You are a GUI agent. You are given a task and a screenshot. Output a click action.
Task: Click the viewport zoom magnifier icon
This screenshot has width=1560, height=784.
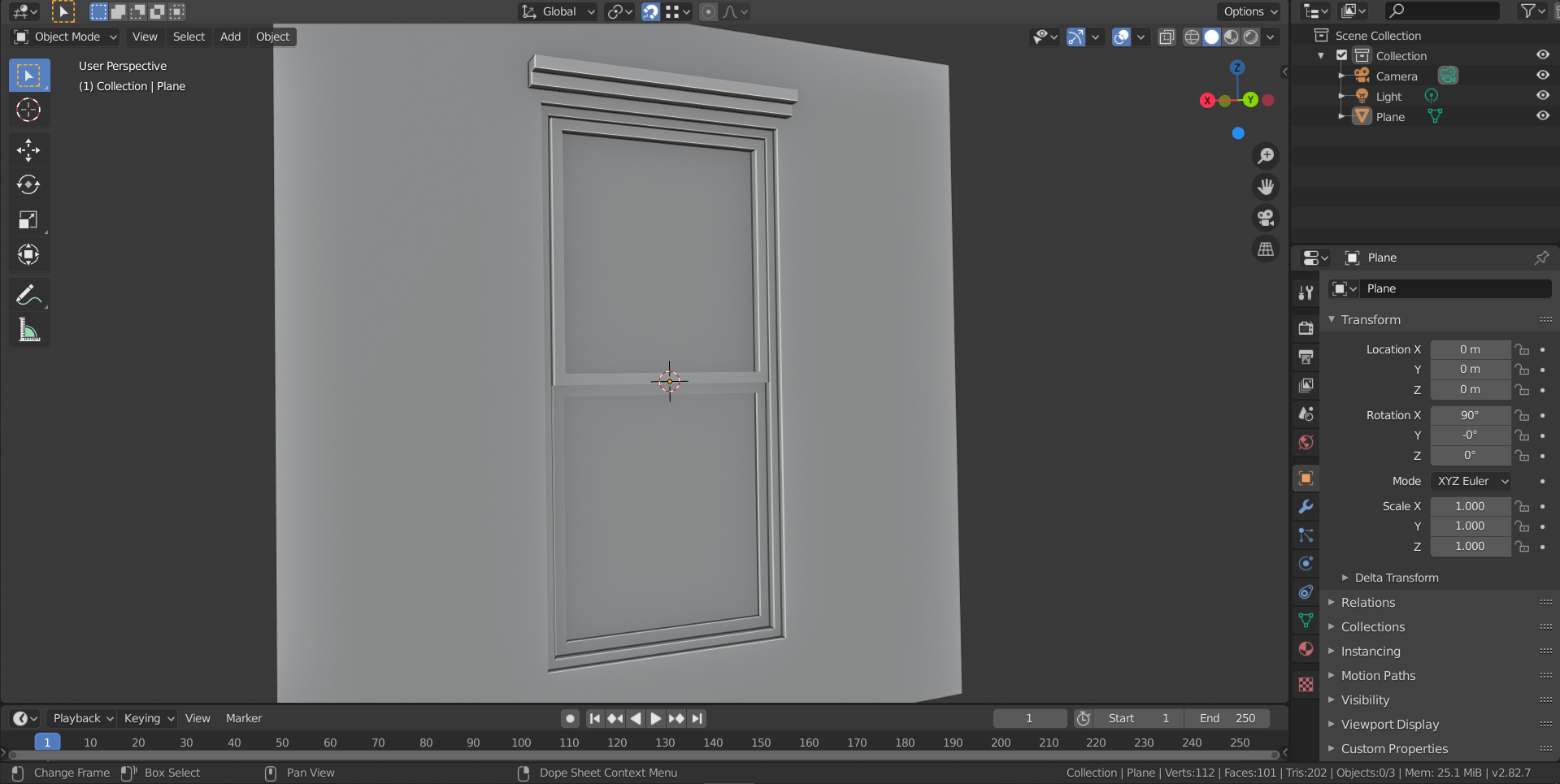(x=1266, y=156)
